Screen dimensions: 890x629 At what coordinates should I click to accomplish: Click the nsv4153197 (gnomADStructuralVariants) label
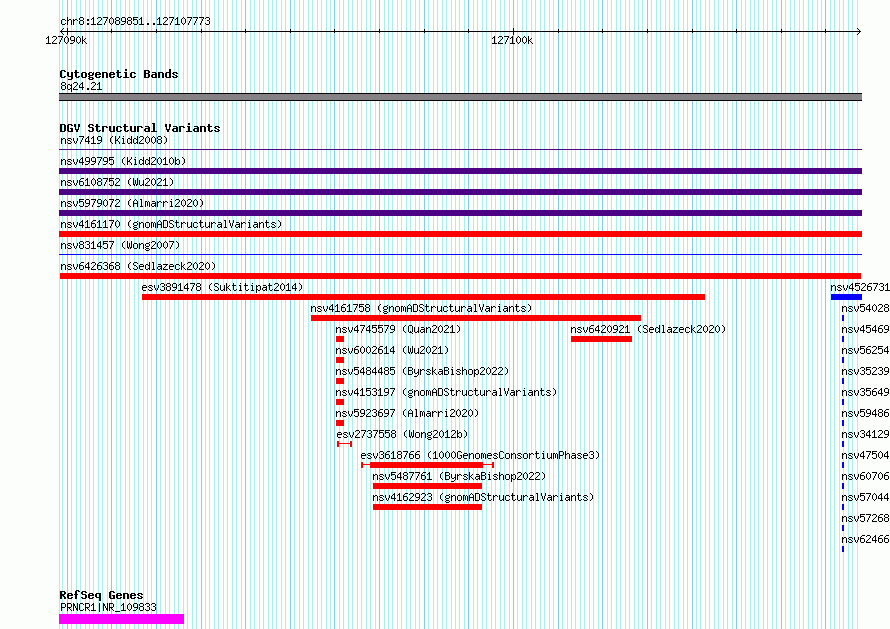446,392
